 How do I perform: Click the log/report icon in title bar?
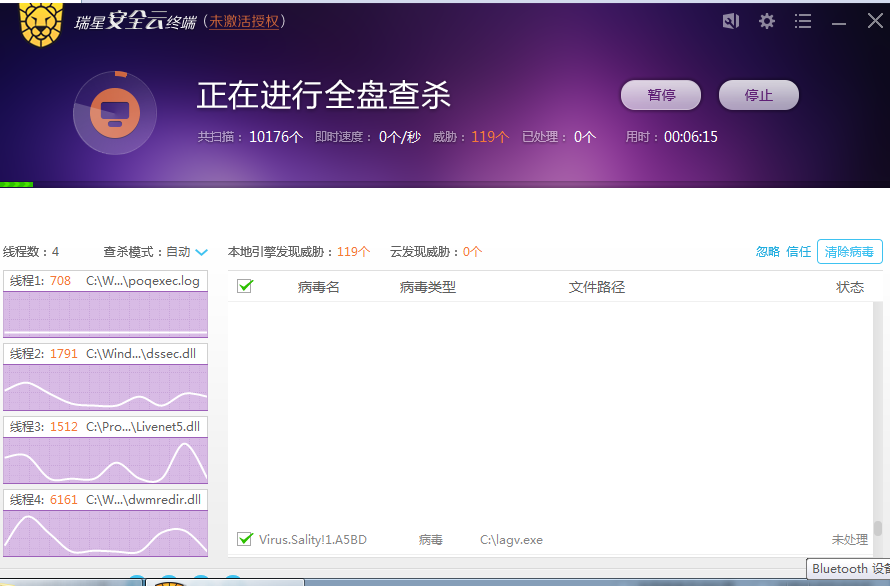731,22
